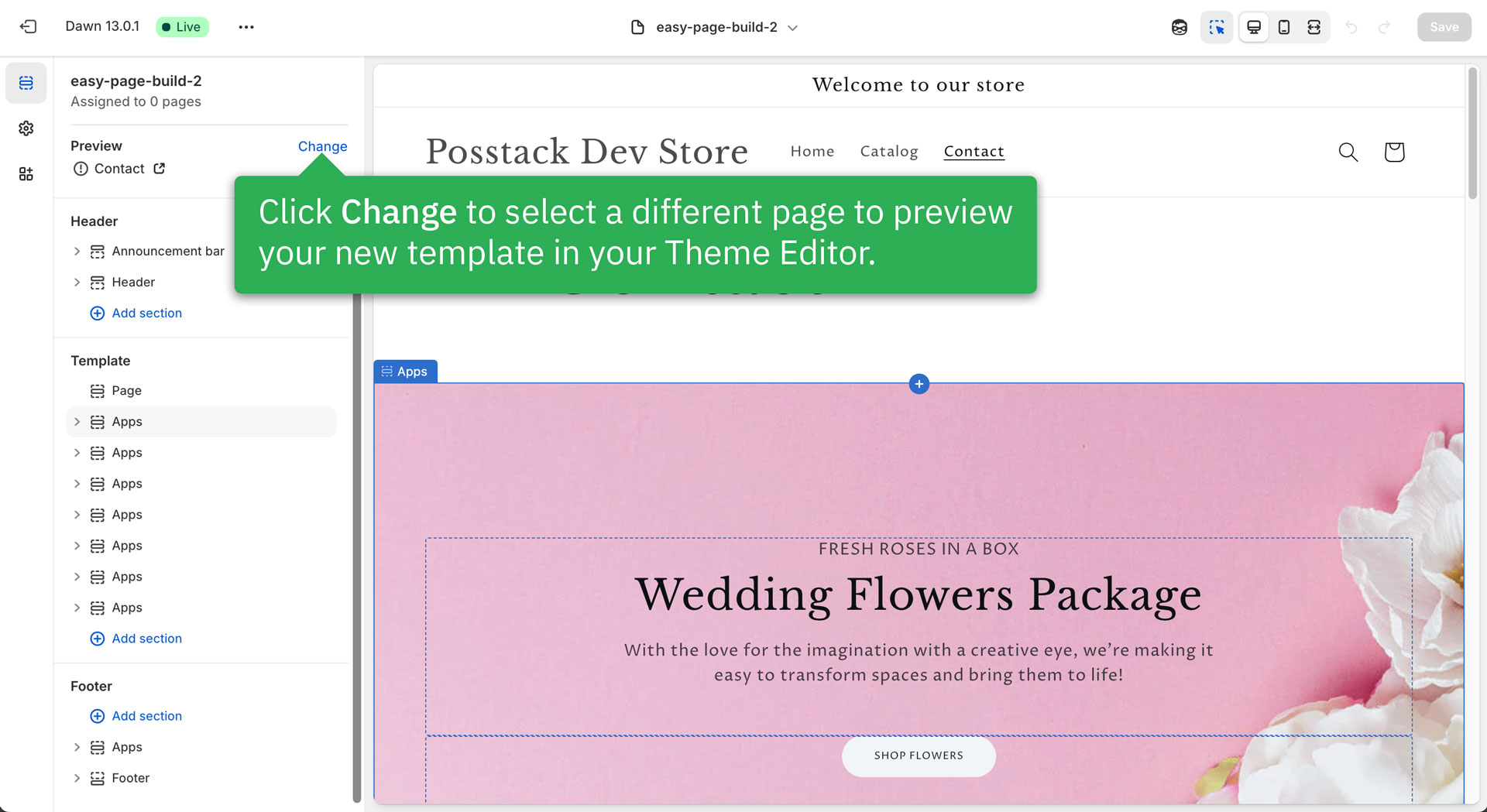Switch to fullscreen preview view
1487x812 pixels.
point(1314,27)
